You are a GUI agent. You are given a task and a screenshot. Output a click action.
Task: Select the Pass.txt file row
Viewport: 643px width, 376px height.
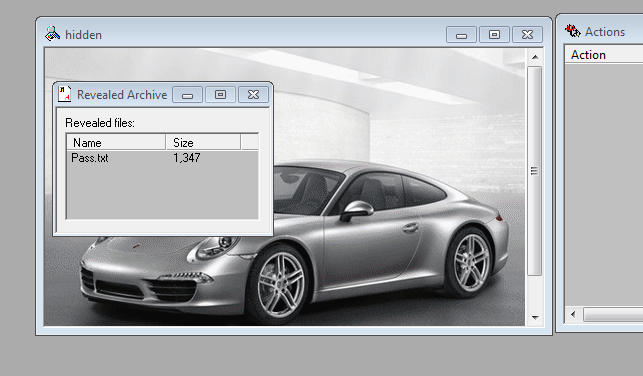coord(162,158)
